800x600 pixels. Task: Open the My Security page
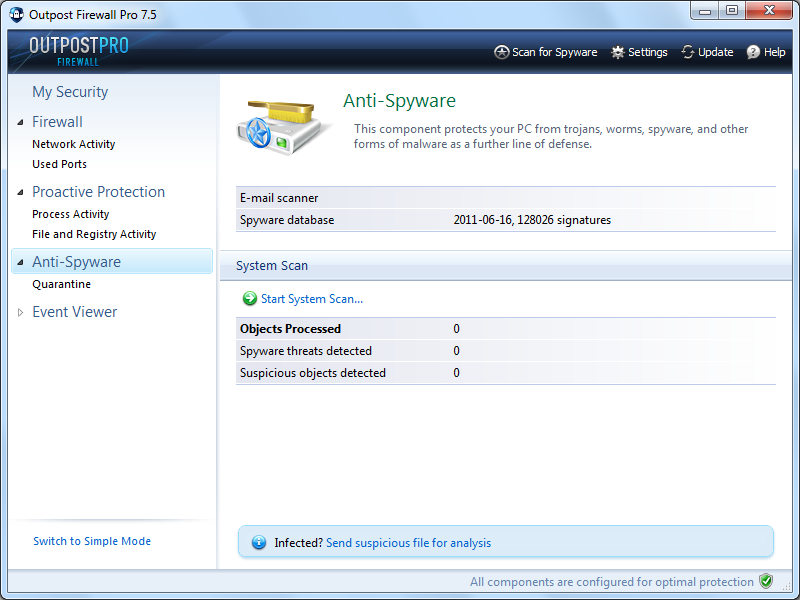(70, 92)
